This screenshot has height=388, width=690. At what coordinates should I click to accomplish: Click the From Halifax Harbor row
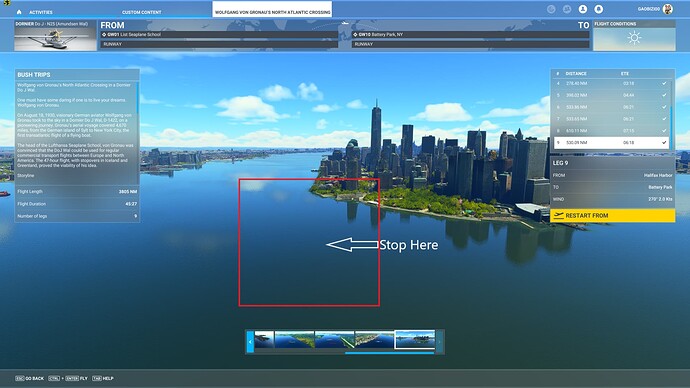point(613,175)
